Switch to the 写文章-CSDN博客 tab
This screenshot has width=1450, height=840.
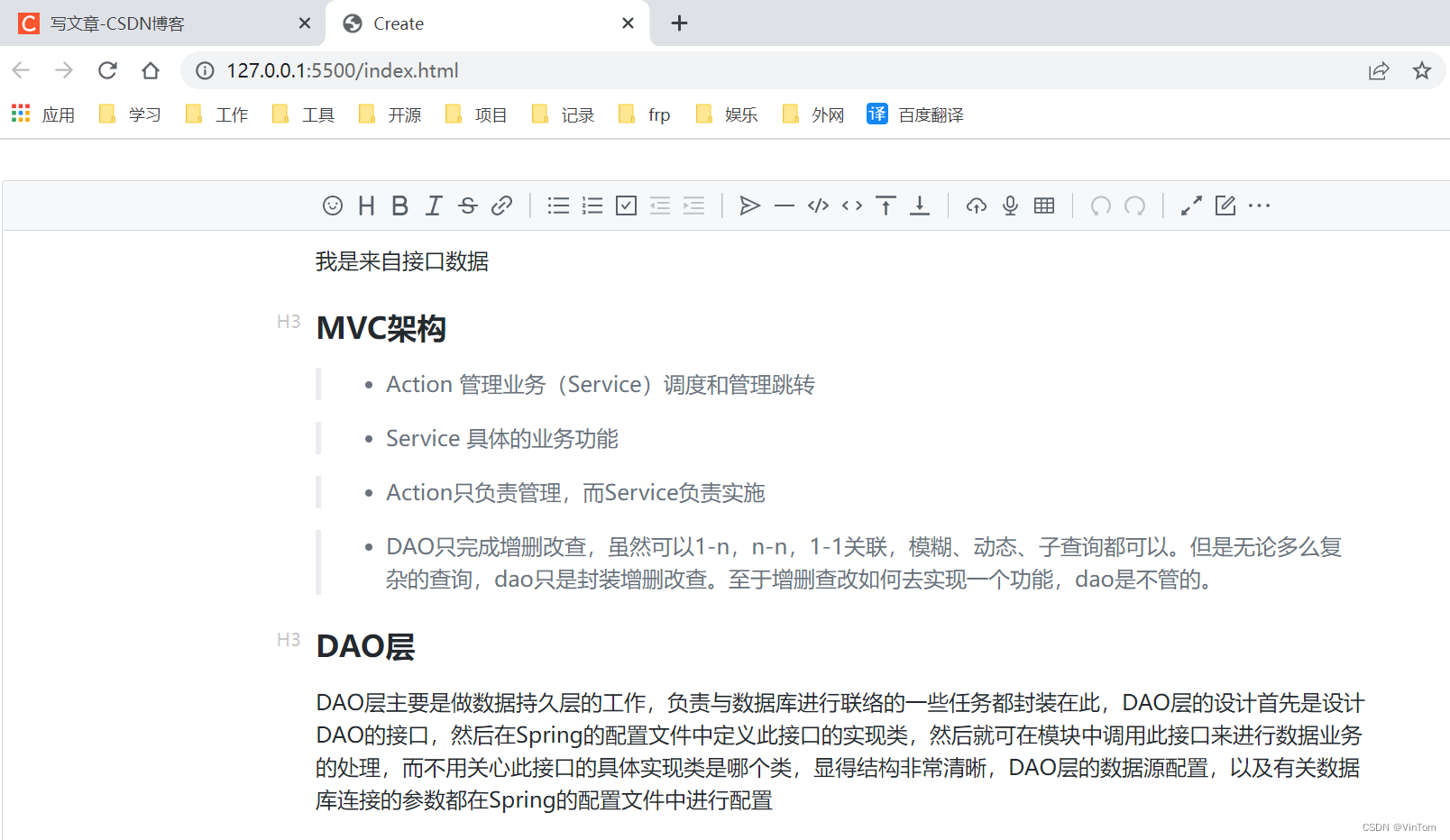(x=162, y=23)
